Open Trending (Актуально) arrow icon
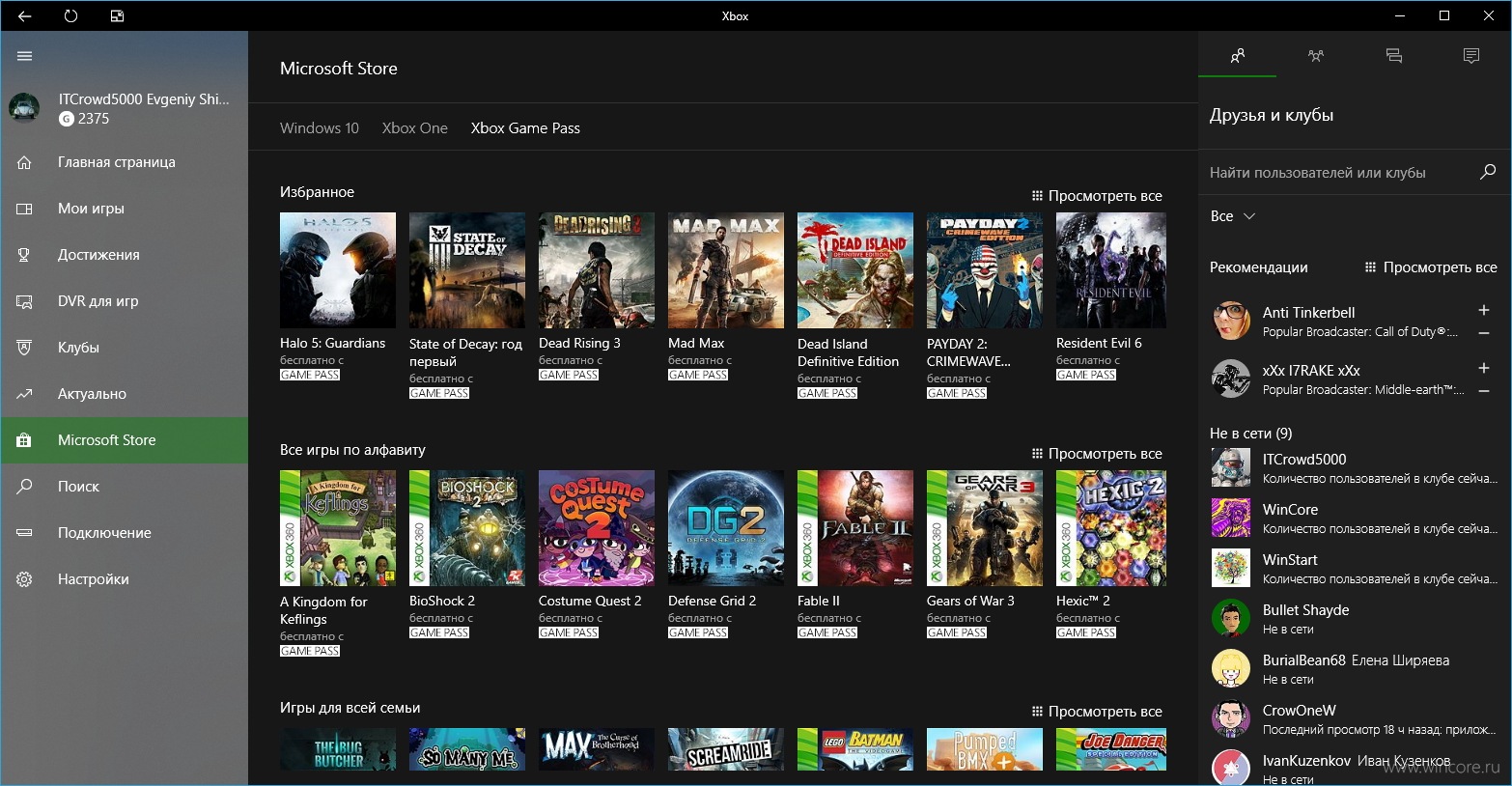Image resolution: width=1512 pixels, height=786 pixels. pyautogui.click(x=25, y=394)
